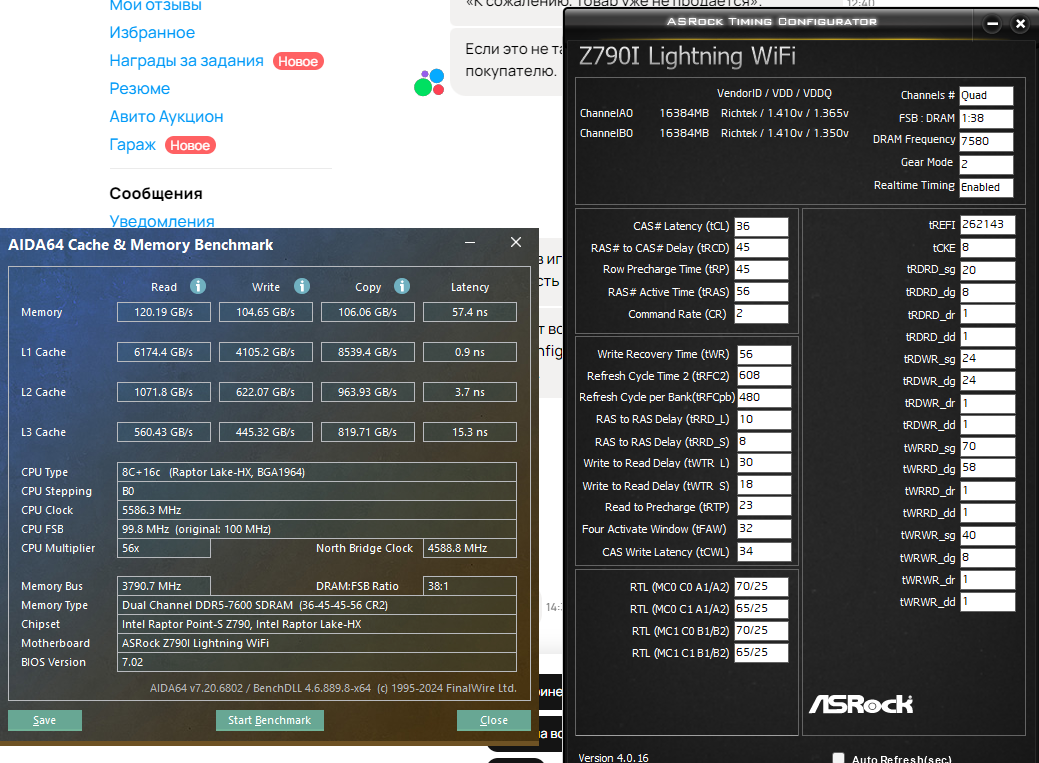The image size is (1039, 763).
Task: Open the Гараж link
Action: click(133, 145)
